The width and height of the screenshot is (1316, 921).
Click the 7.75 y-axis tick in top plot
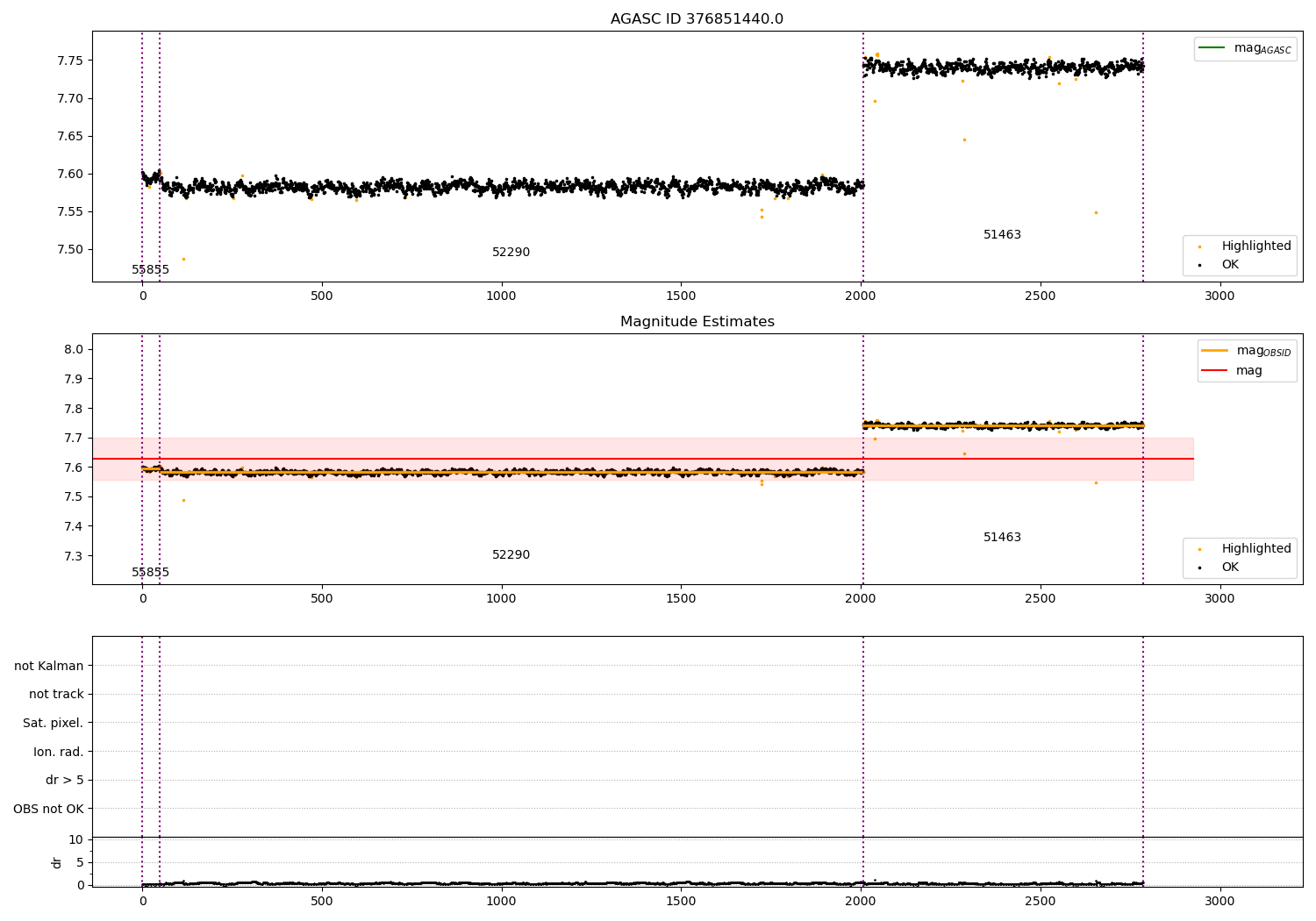click(70, 61)
